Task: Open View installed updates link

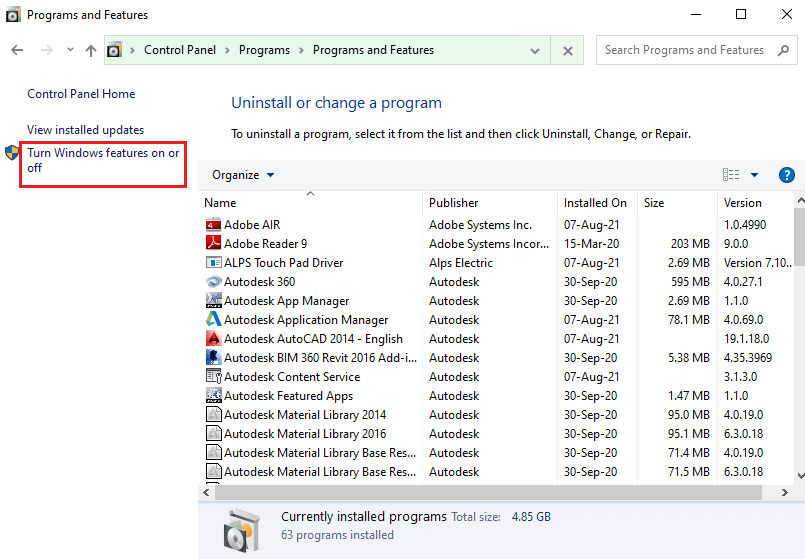Action: click(85, 130)
